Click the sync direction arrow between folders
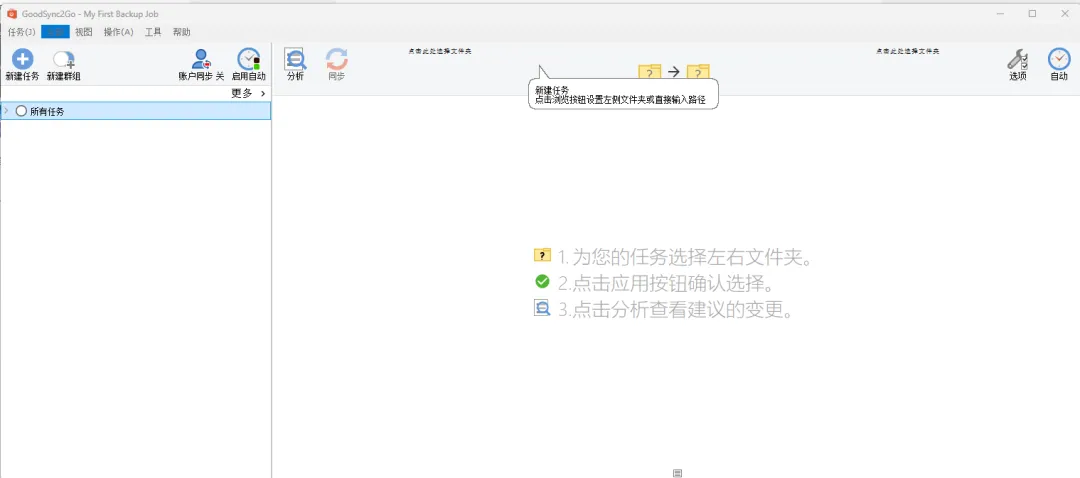1080x478 pixels. (674, 71)
